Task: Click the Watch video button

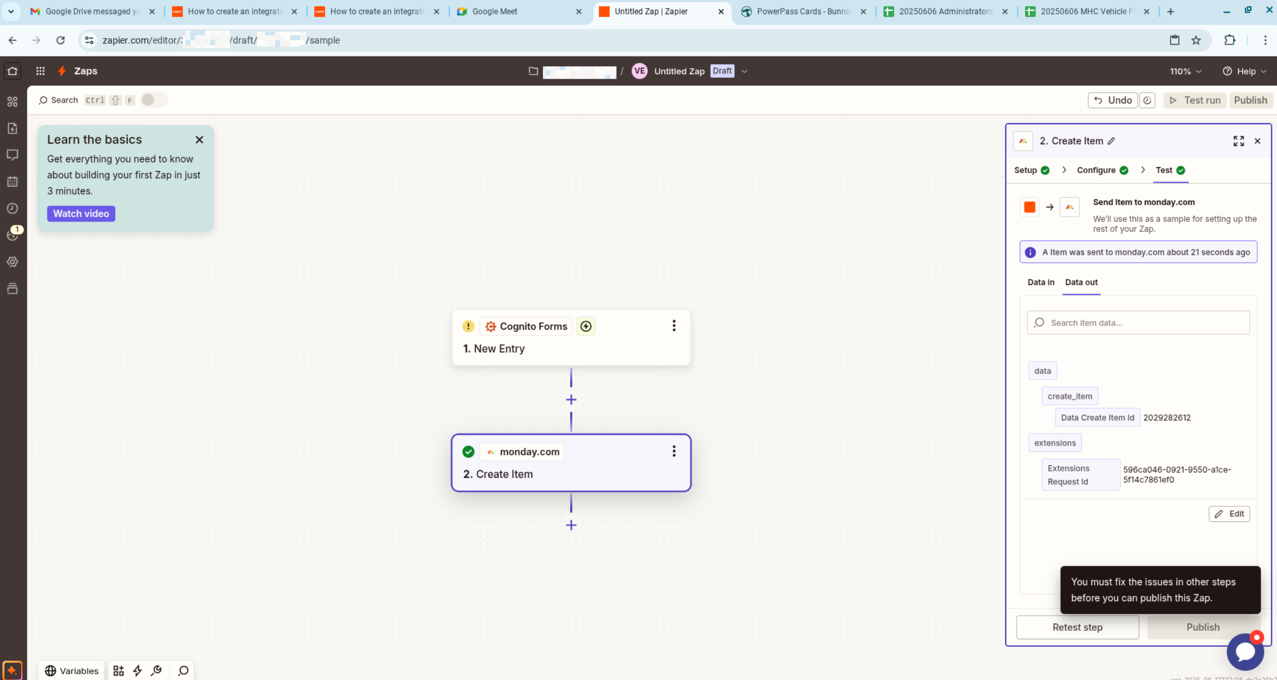Action: coord(81,214)
